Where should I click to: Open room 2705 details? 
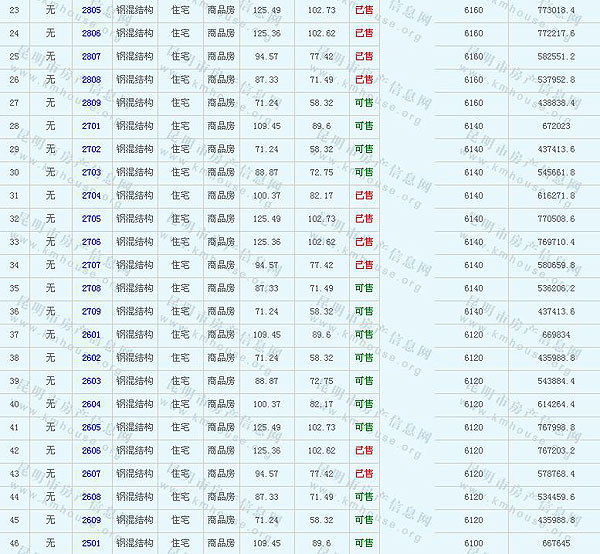(x=91, y=219)
